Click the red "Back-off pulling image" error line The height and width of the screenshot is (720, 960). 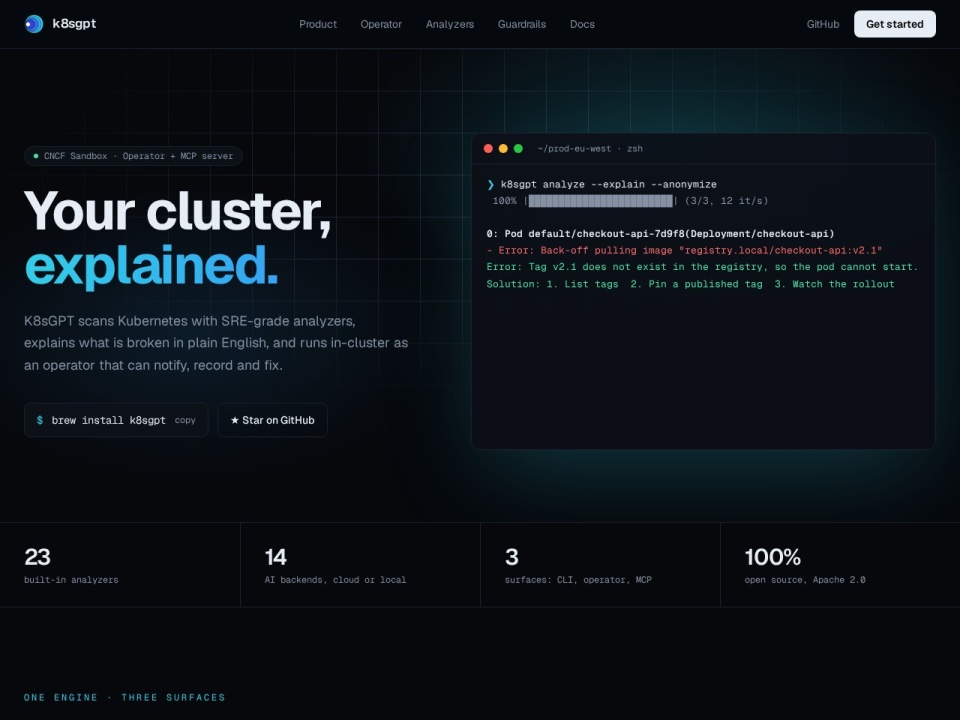click(684, 250)
